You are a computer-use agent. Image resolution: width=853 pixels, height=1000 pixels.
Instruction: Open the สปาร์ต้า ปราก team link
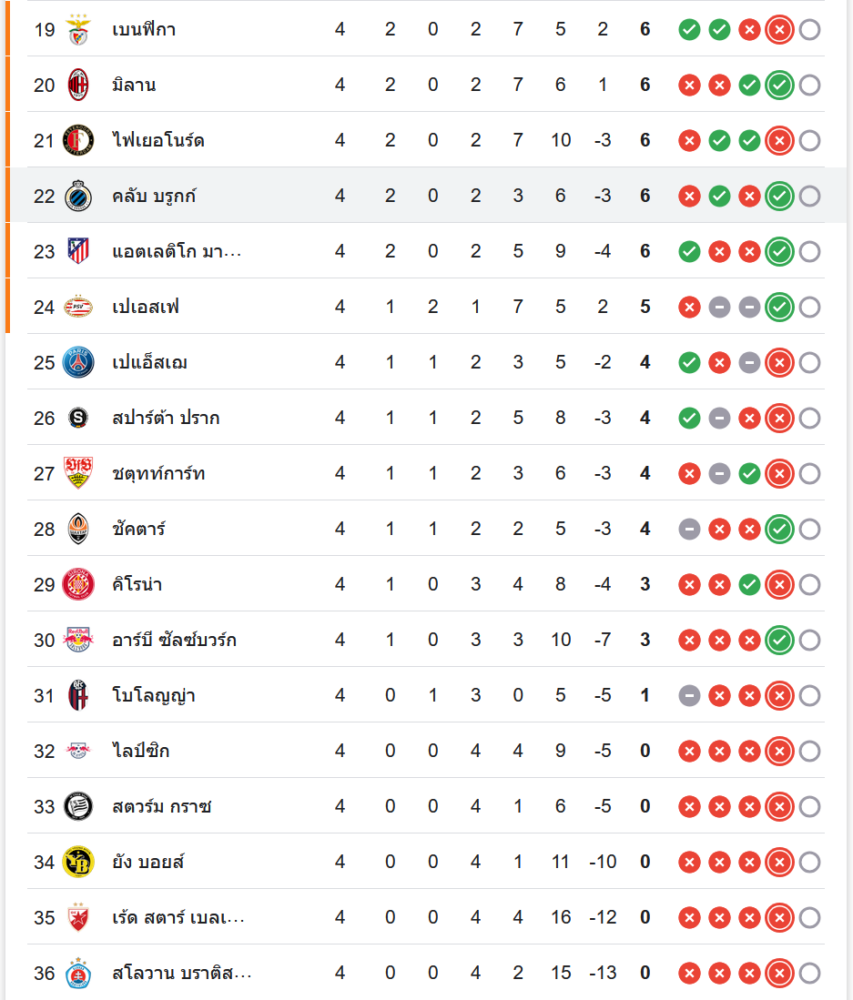pyautogui.click(x=166, y=418)
